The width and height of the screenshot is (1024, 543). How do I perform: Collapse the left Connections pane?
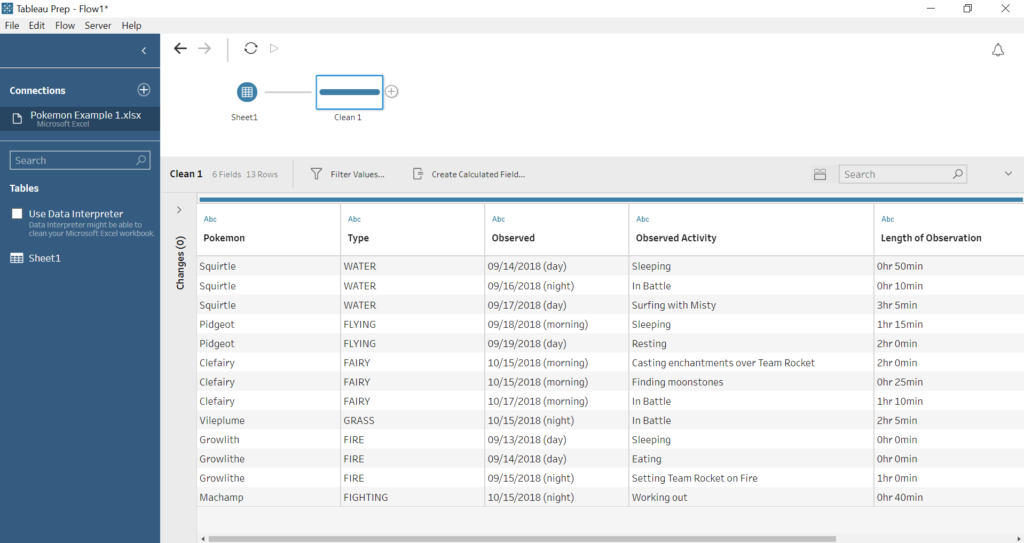click(x=144, y=50)
